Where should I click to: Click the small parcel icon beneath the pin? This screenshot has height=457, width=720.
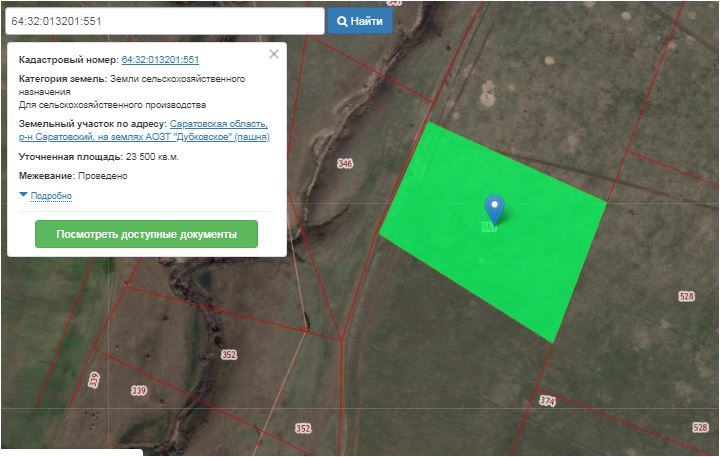click(488, 228)
